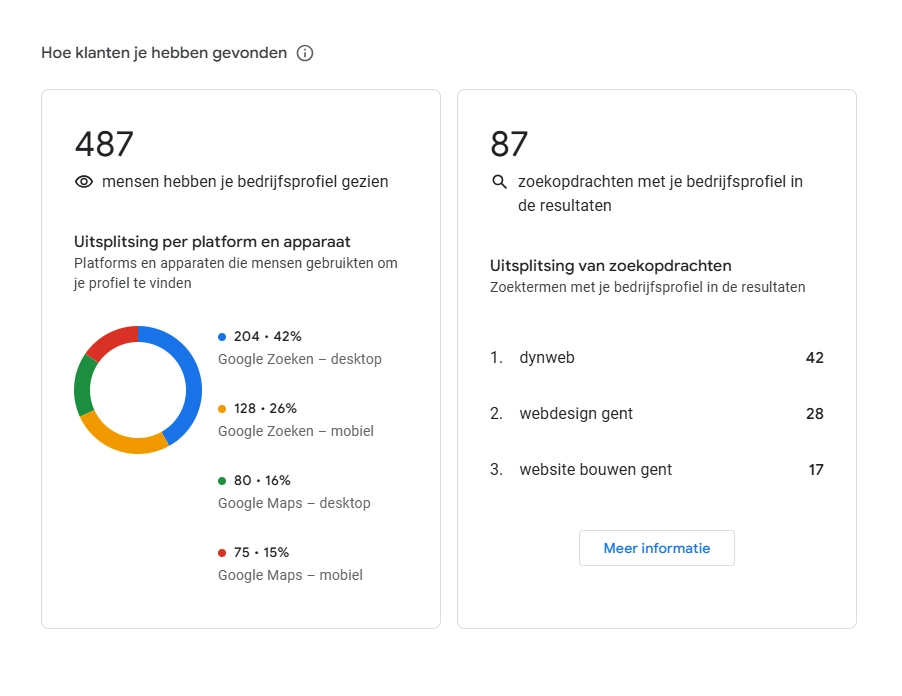Click the '204 · 42%' value
This screenshot has width=902, height=696.
(x=267, y=336)
